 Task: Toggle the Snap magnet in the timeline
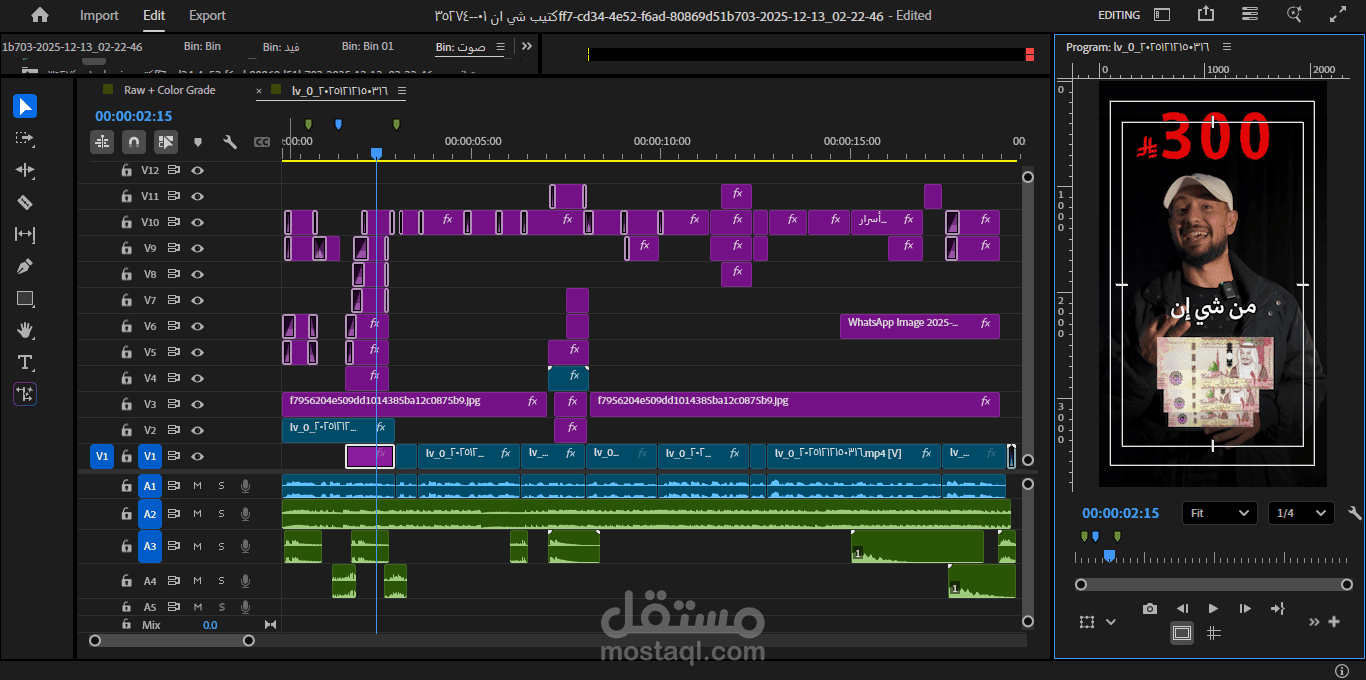pyautogui.click(x=134, y=142)
